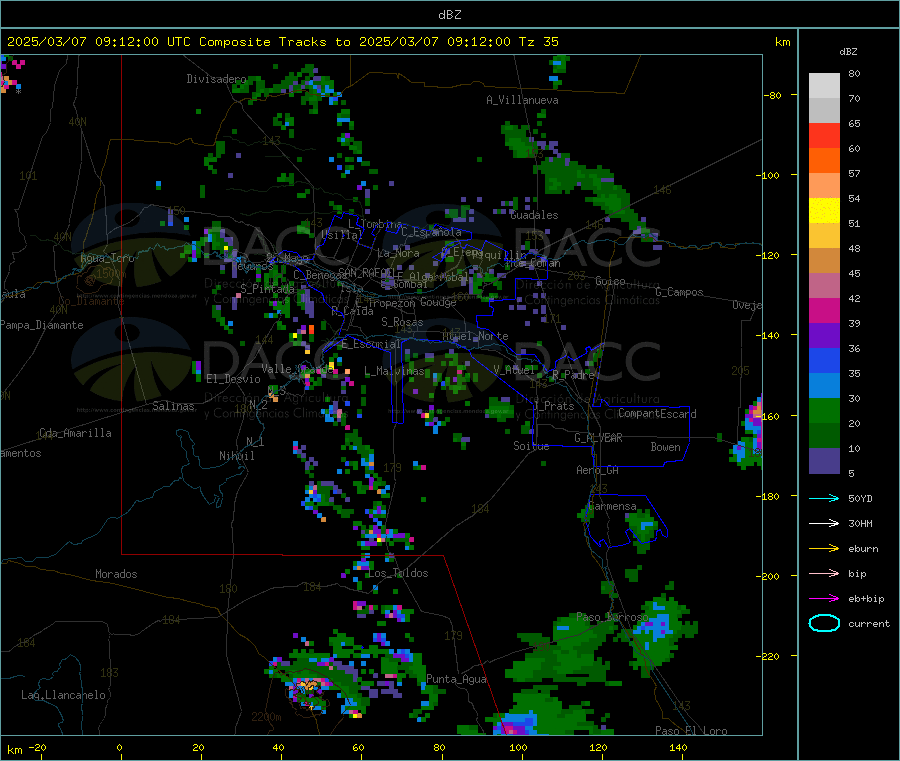Click the Carmensa map label

[x=612, y=507]
